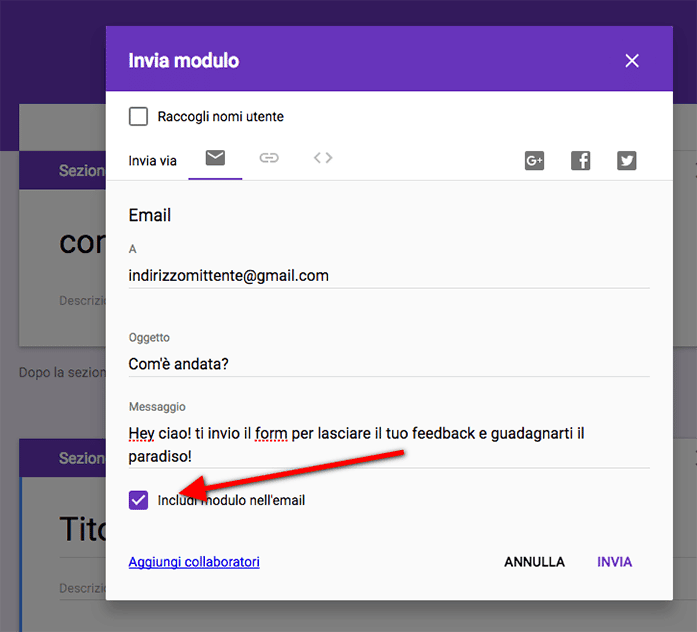Switch to the link send tab
The width and height of the screenshot is (697, 632).
[x=269, y=158]
